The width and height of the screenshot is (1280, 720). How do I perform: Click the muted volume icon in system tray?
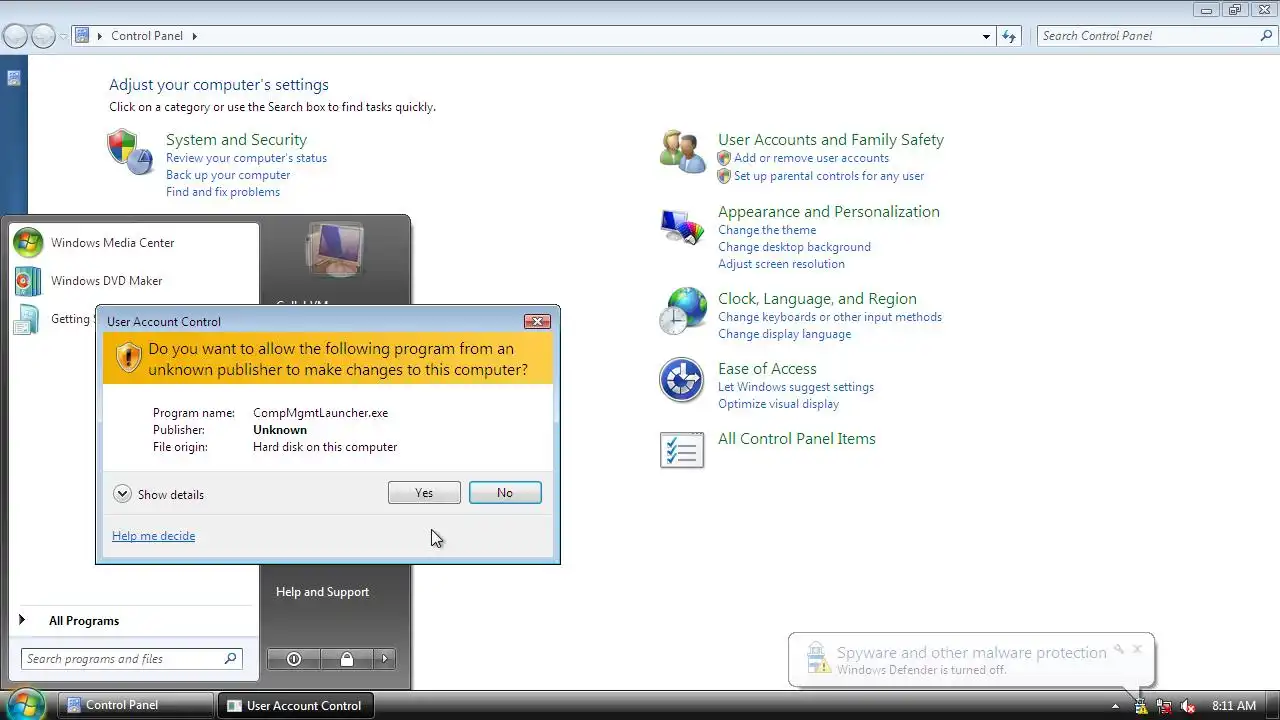[x=1190, y=706]
